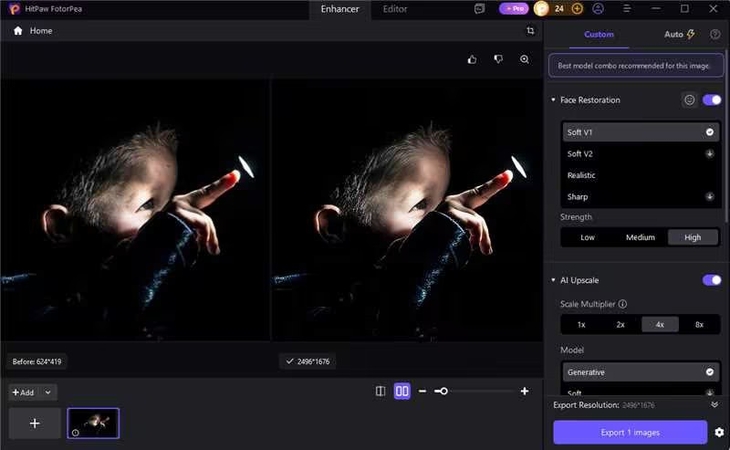Screen dimensions: 730x450
Task: Open the help question mark icon
Action: [715, 34]
